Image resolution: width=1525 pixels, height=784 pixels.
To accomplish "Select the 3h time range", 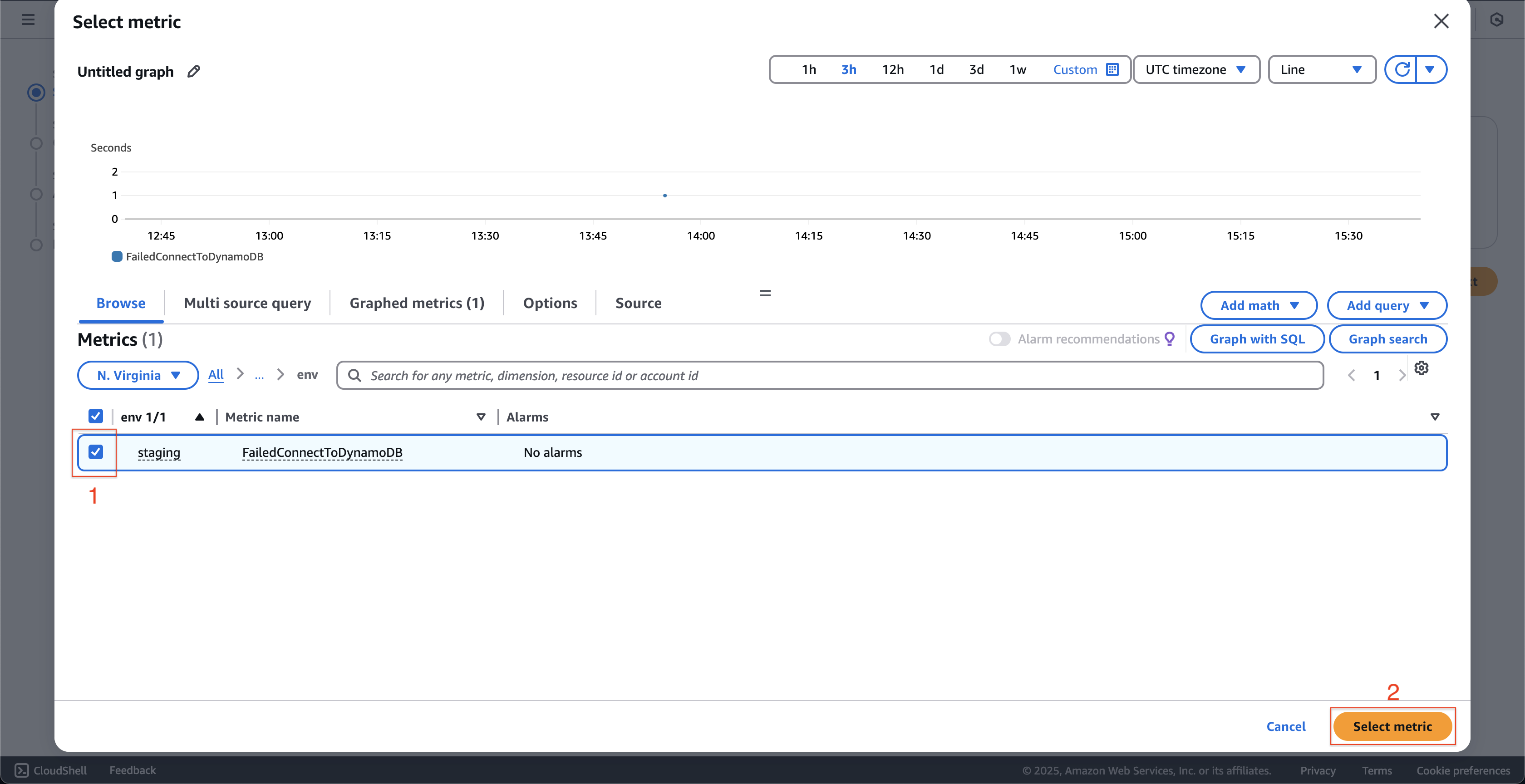I will click(849, 70).
